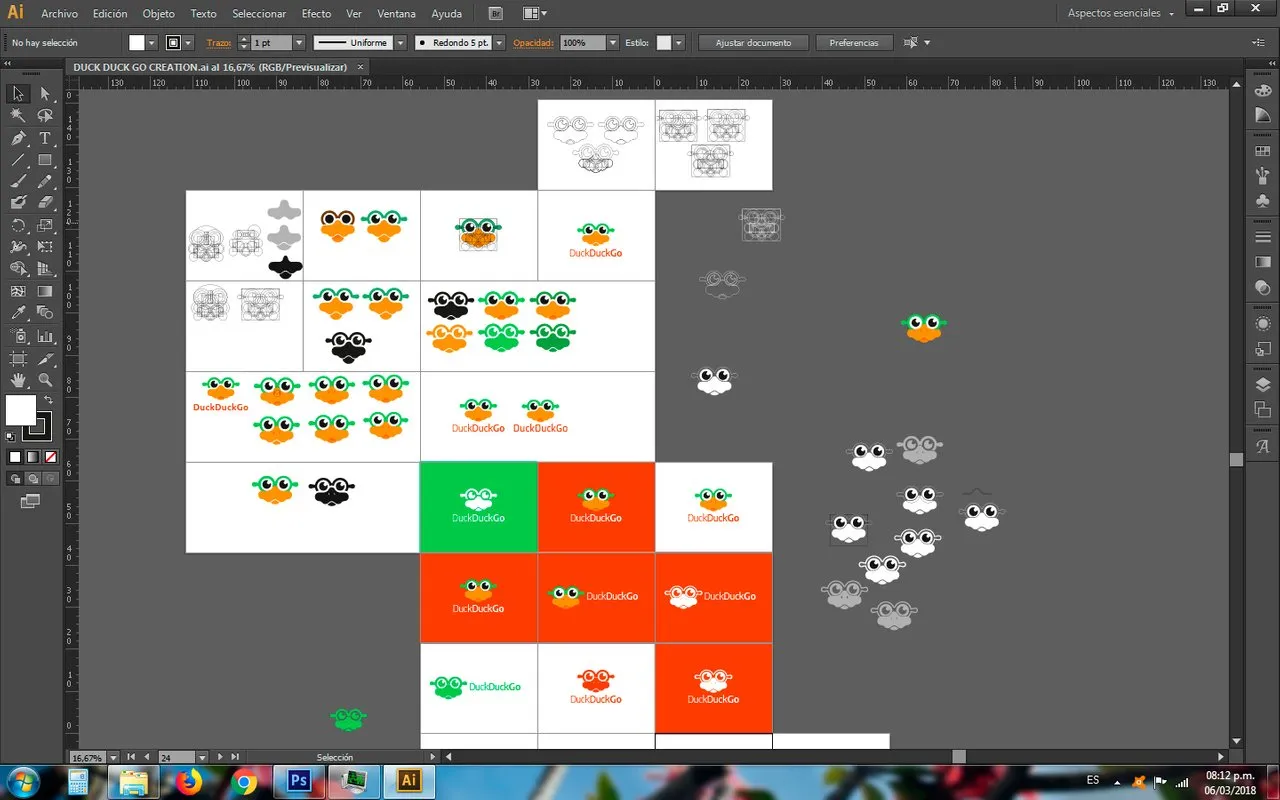1280x800 pixels.
Task: Select the Blob Brush tool
Action: click(18, 203)
